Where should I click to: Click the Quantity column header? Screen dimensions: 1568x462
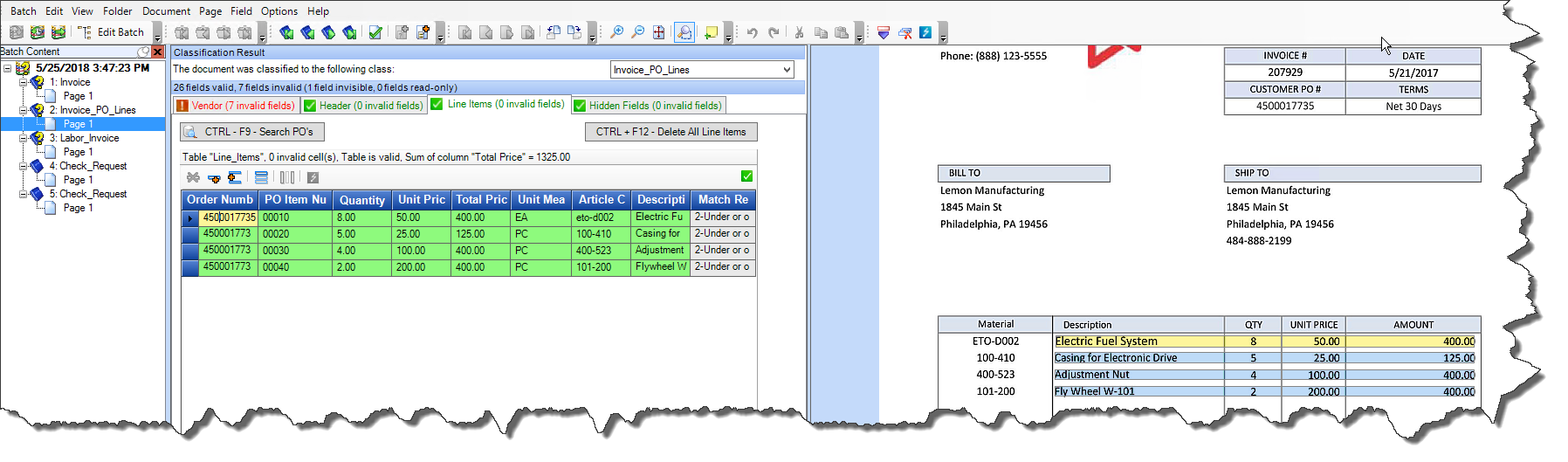pos(362,200)
